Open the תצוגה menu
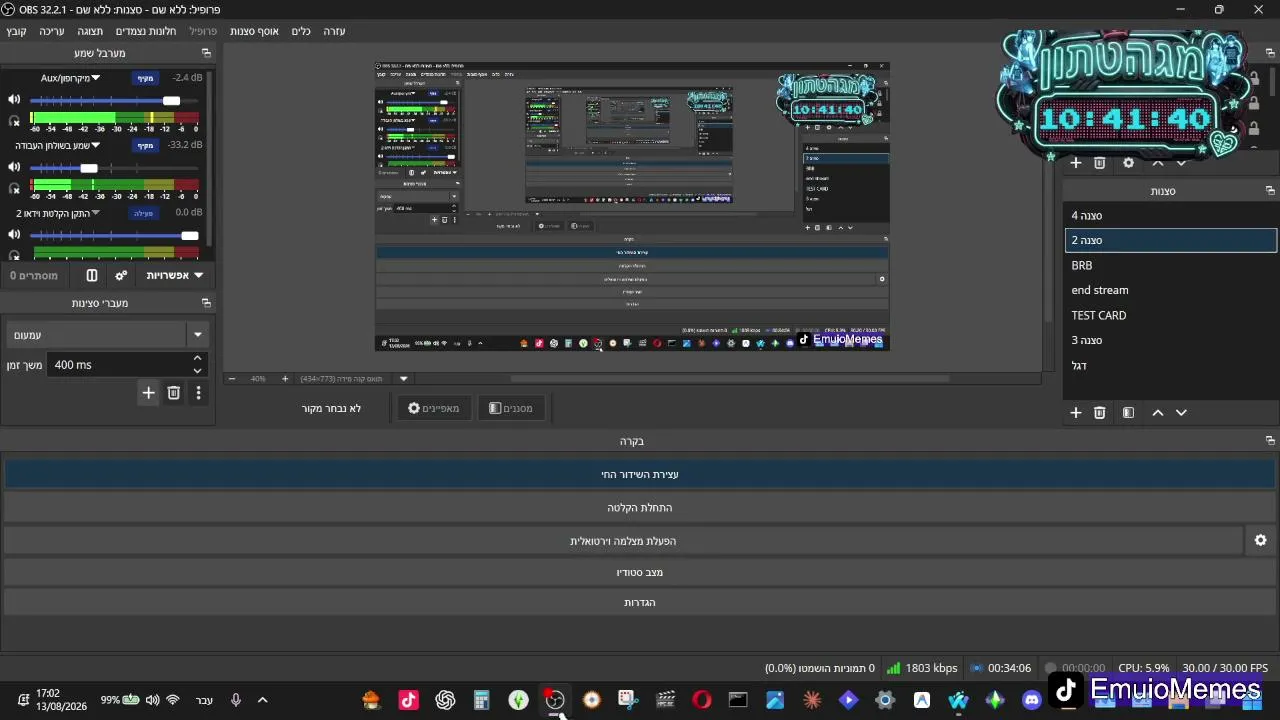Image resolution: width=1280 pixels, height=720 pixels. tap(90, 31)
